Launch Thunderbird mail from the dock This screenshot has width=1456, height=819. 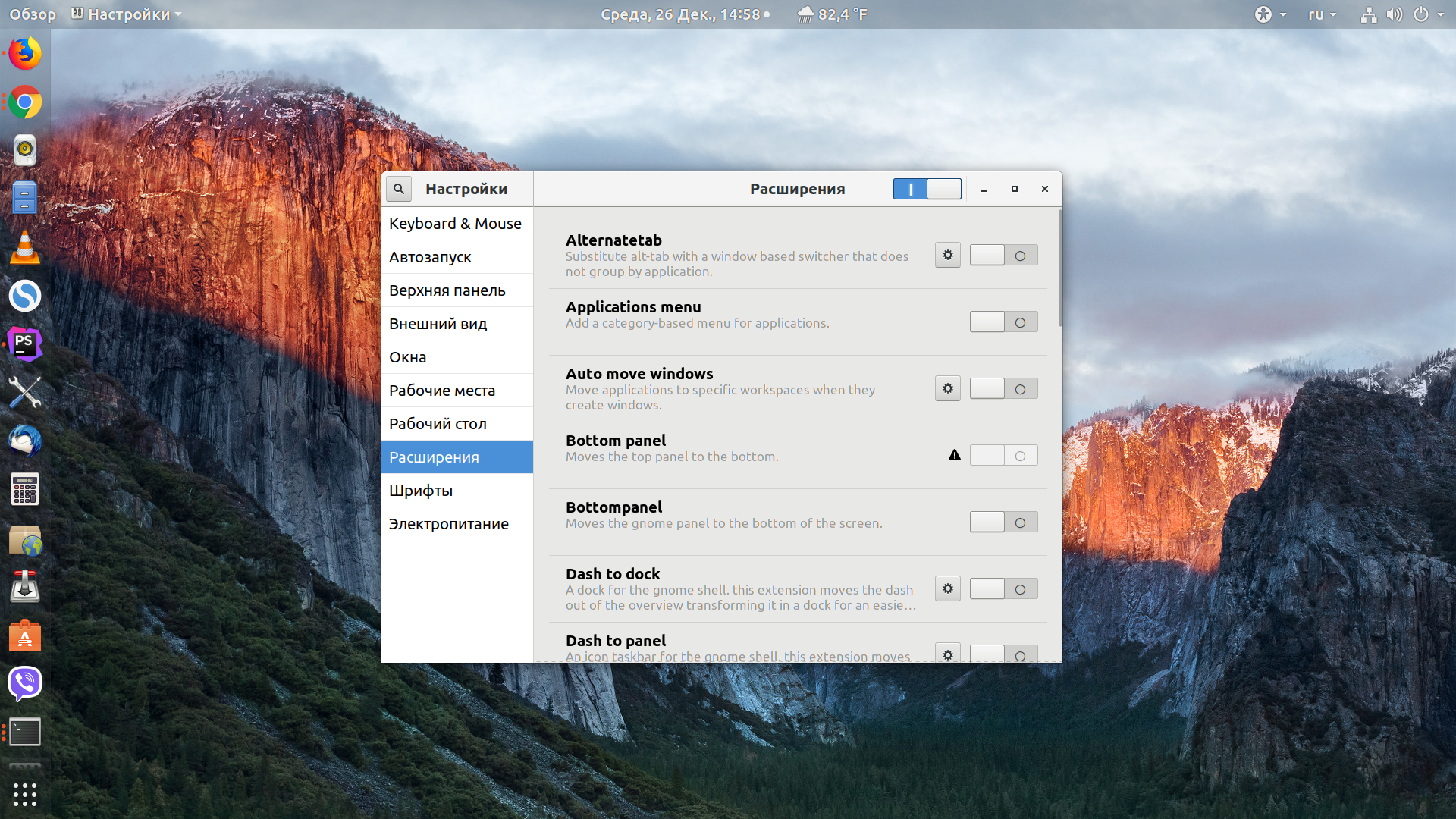coord(25,441)
